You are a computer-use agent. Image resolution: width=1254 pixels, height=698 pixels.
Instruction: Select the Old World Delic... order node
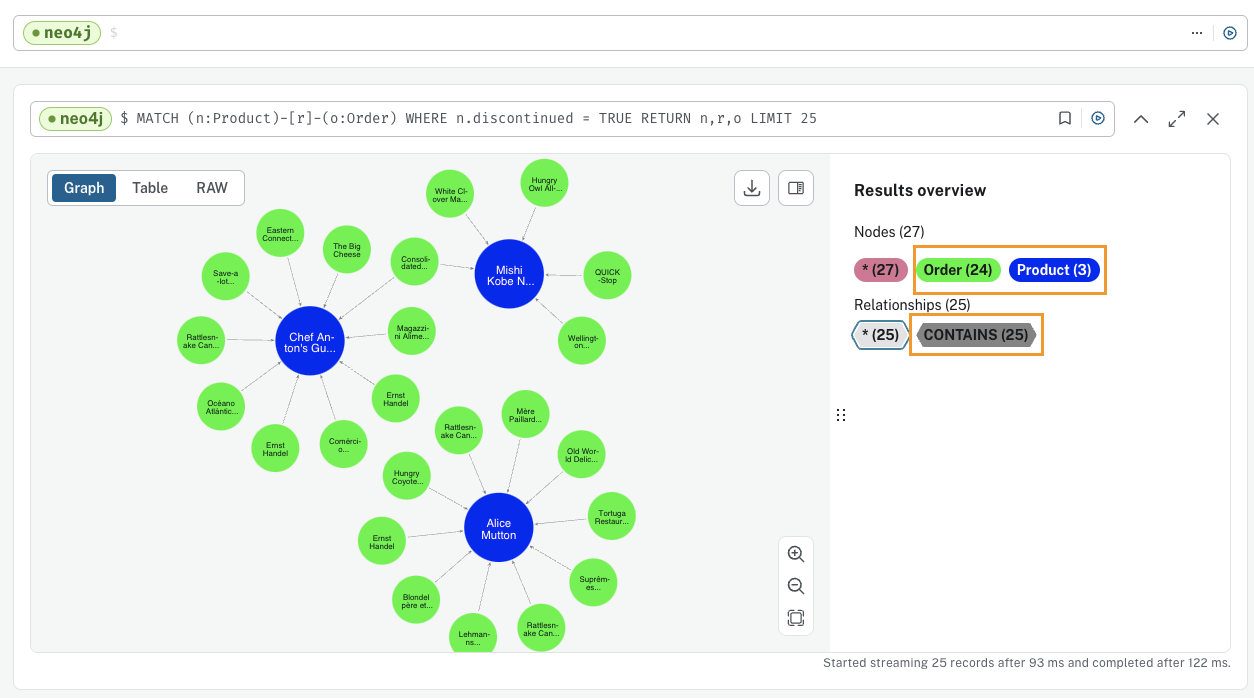coord(580,456)
